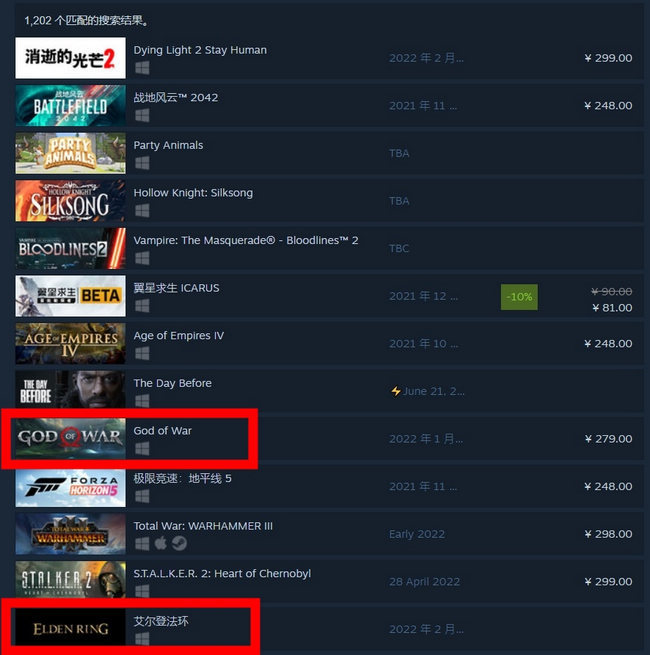Viewport: 650px width, 655px height.
Task: Click the Party Animals game title
Action: coord(168,145)
